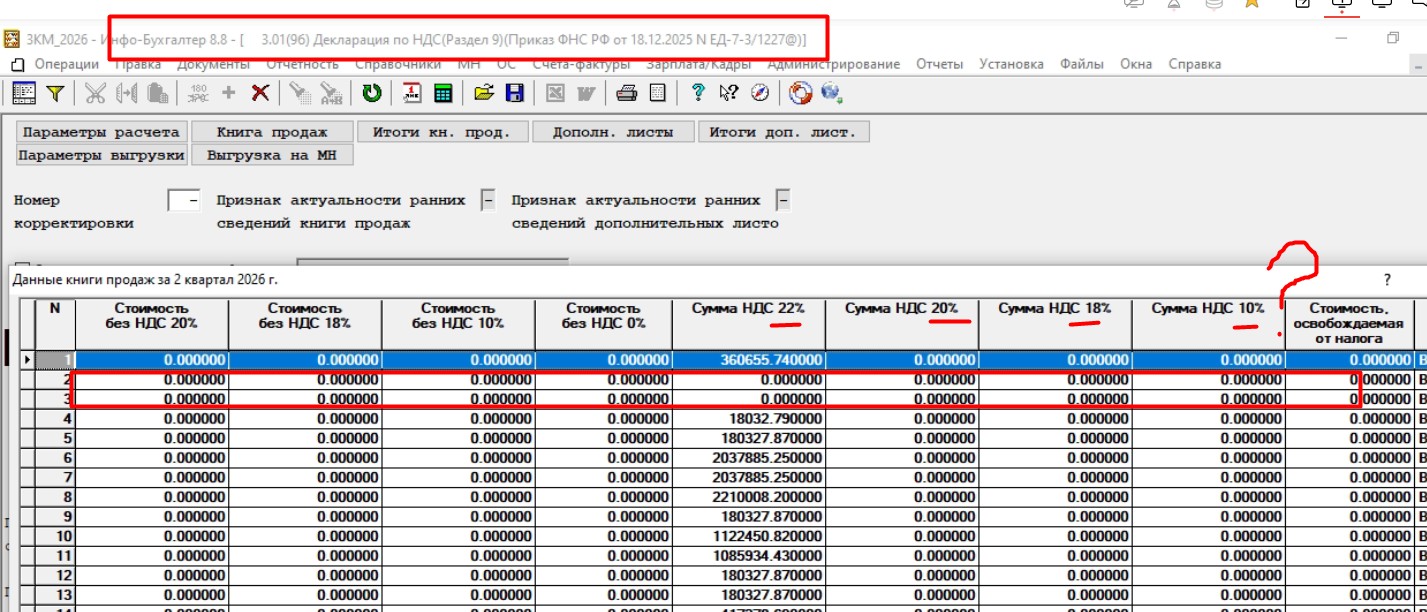Viewport: 1427px width, 612px height.
Task: Click the Дополн. листы button
Action: pyautogui.click(x=613, y=132)
